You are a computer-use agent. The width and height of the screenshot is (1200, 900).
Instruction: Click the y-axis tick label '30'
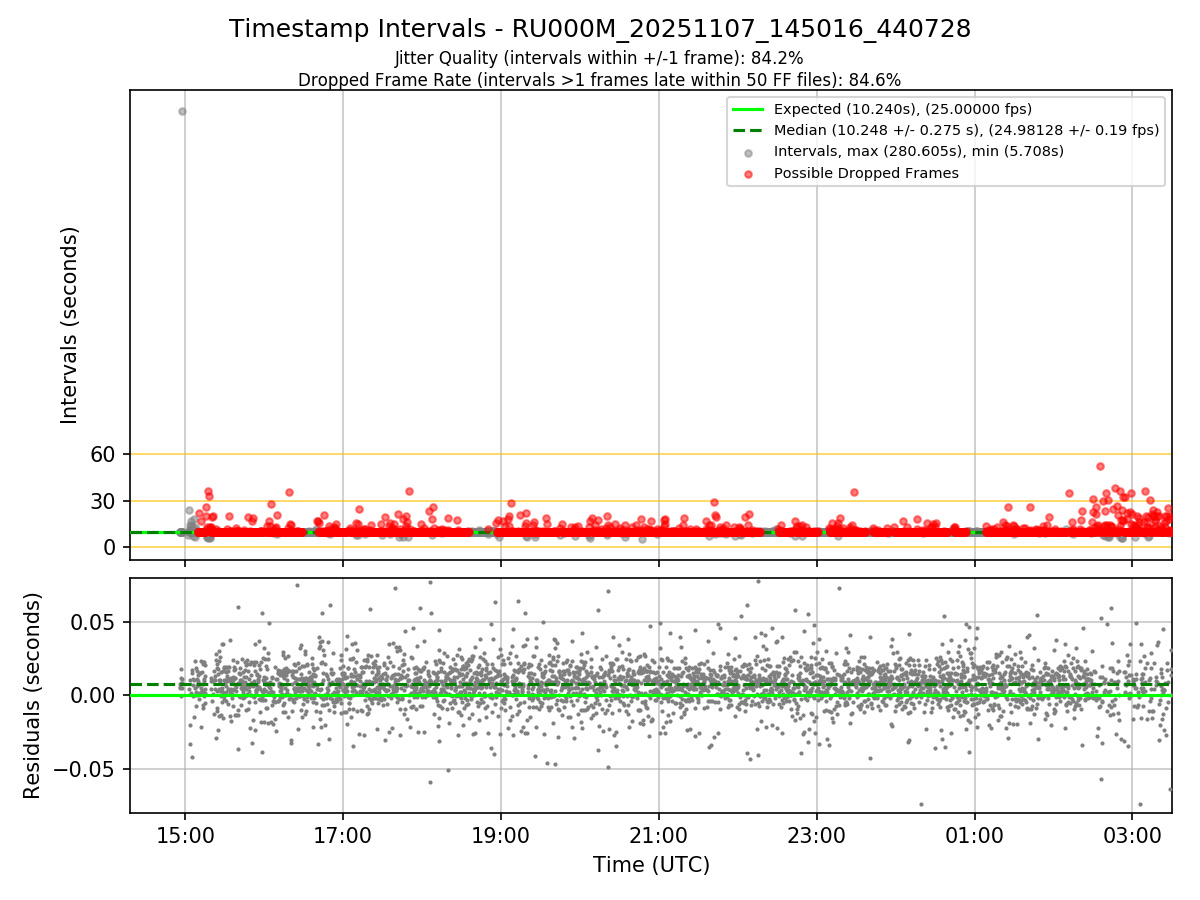[x=105, y=501]
